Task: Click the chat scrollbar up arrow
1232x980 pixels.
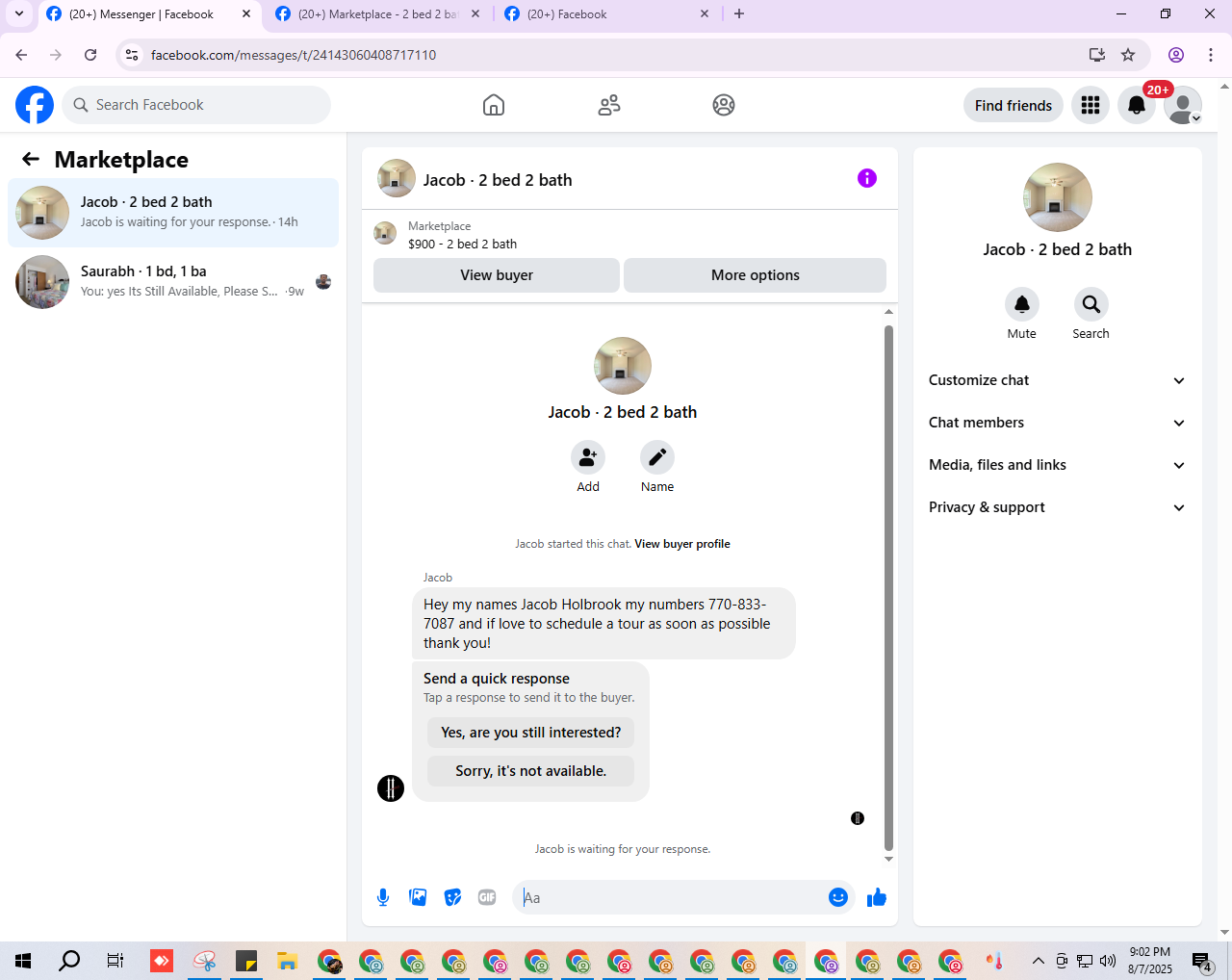Action: point(888,312)
